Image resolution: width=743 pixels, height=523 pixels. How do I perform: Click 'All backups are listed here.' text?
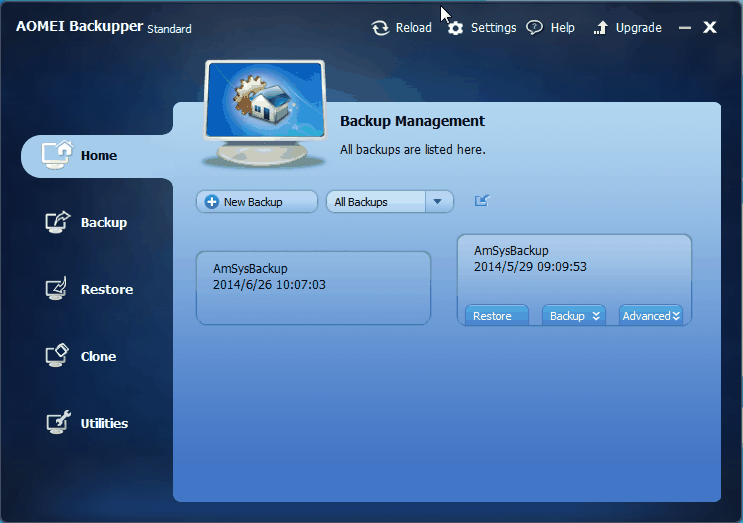pyautogui.click(x=412, y=150)
